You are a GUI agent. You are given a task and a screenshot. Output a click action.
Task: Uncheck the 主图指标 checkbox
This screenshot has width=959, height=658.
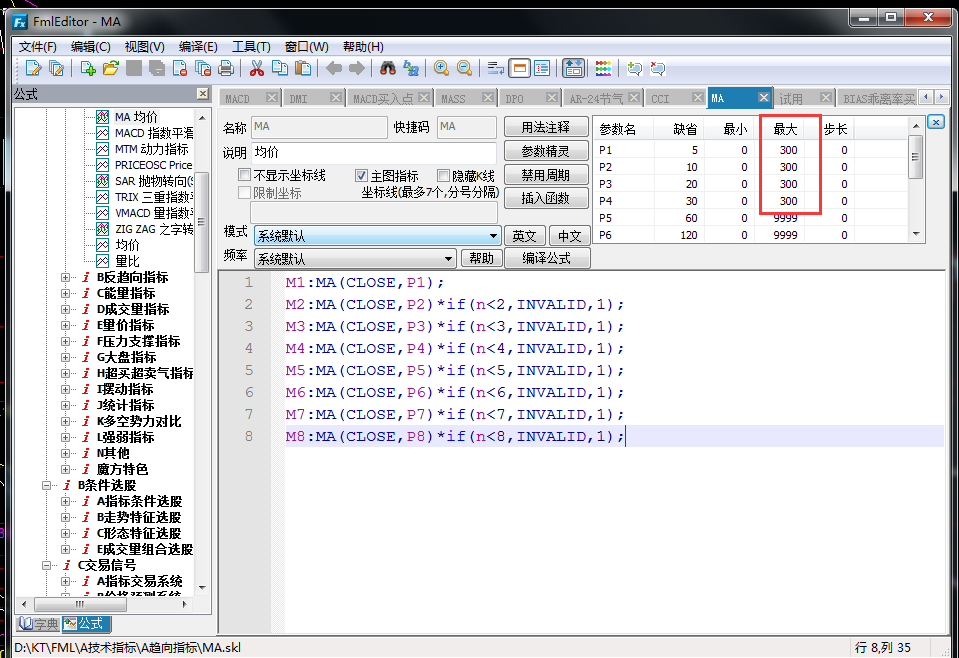pos(362,176)
